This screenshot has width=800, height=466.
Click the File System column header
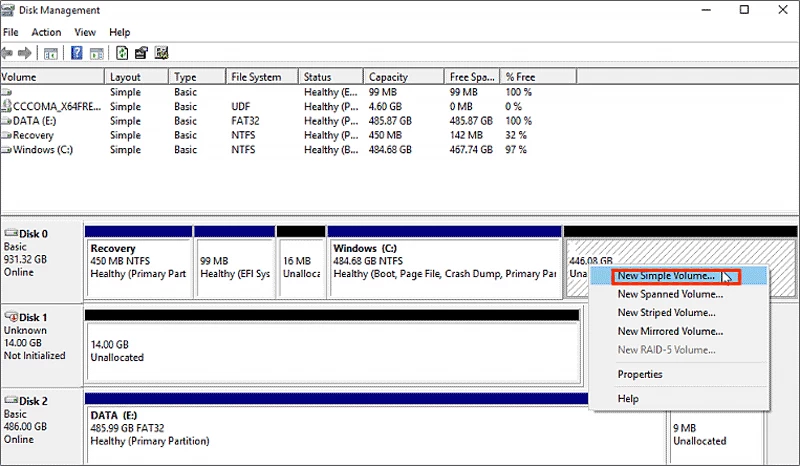coord(255,77)
